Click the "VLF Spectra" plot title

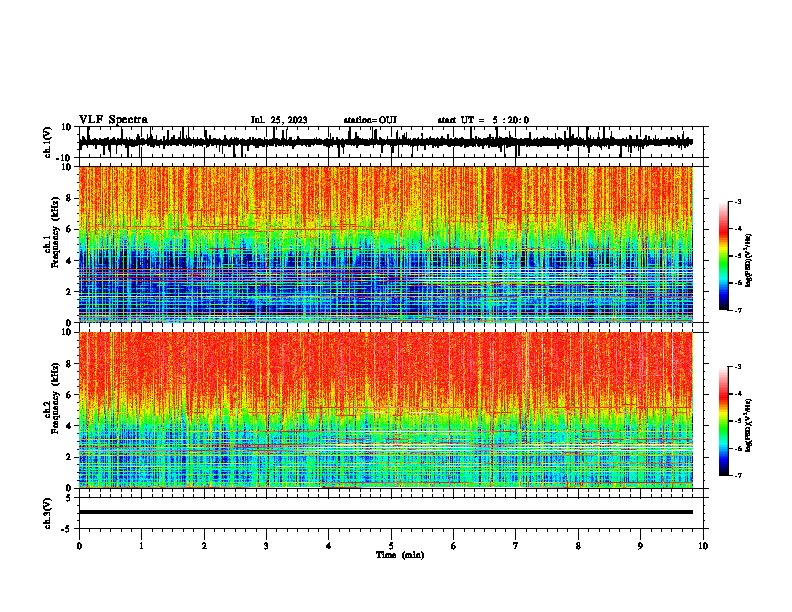pos(113,120)
